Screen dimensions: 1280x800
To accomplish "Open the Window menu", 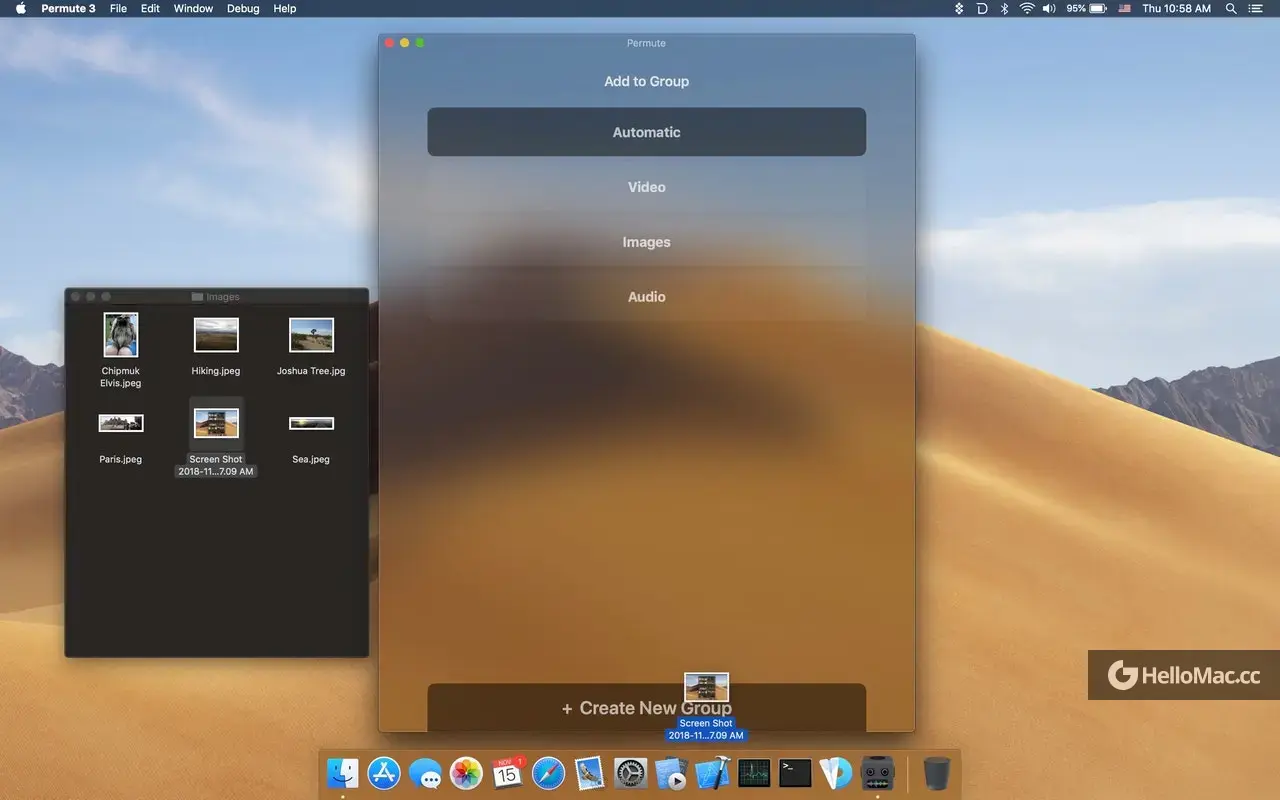I will [193, 8].
